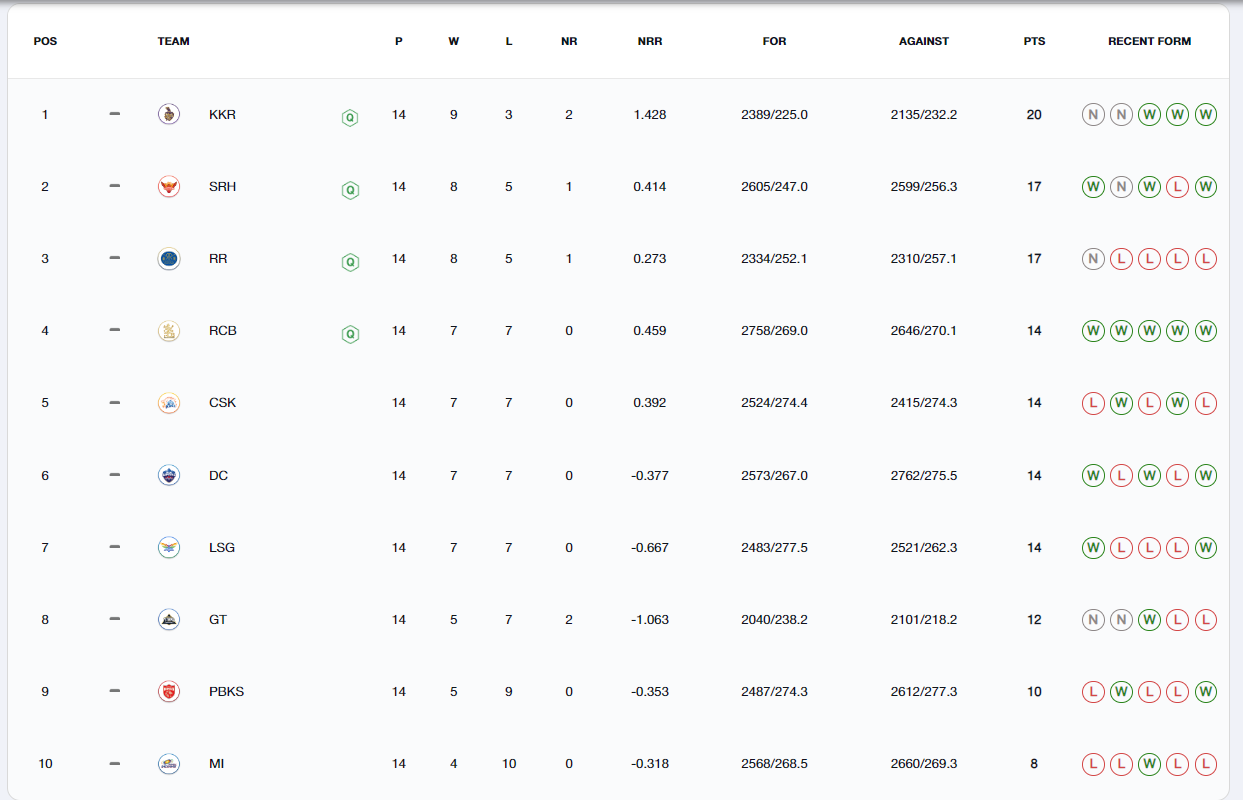
Task: Select the position number 10
Action: (45, 763)
